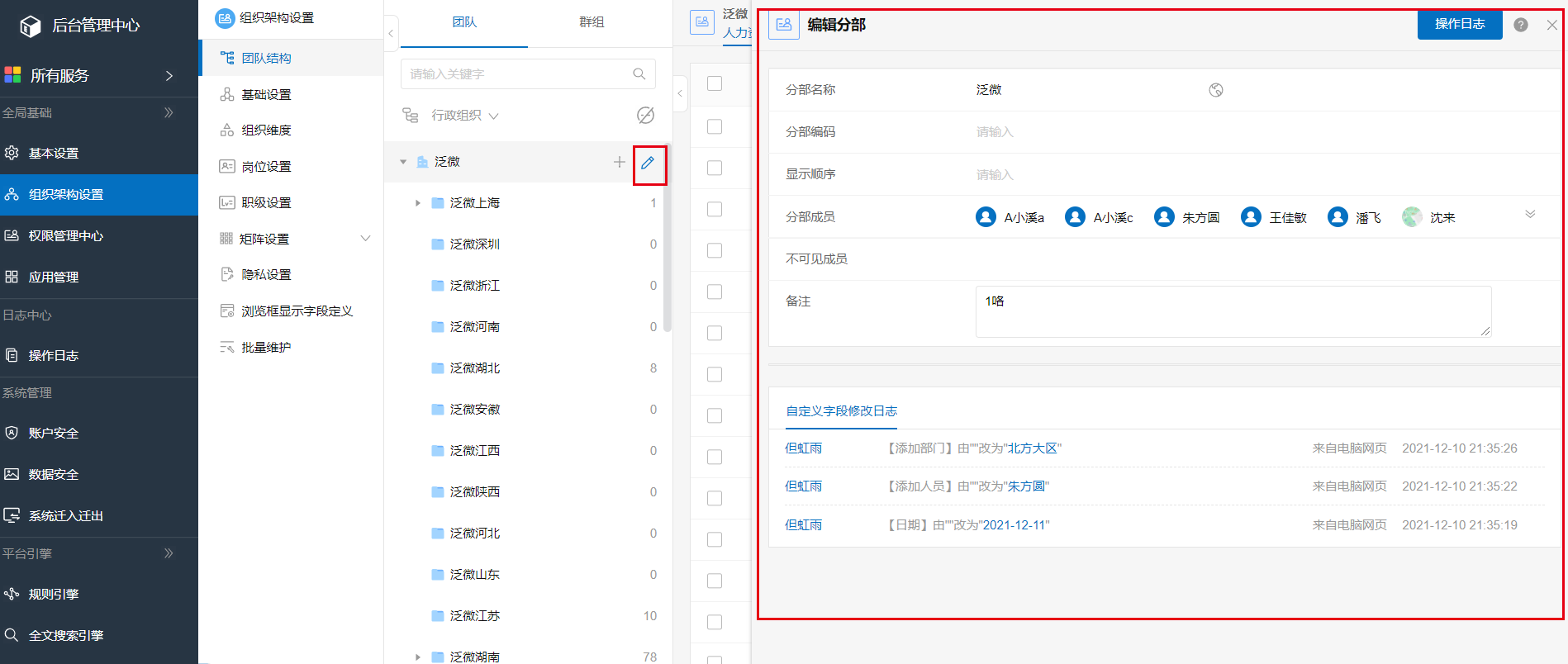Expand the 矩阵设置 submenu
The width and height of the screenshot is (1568, 664).
click(365, 239)
